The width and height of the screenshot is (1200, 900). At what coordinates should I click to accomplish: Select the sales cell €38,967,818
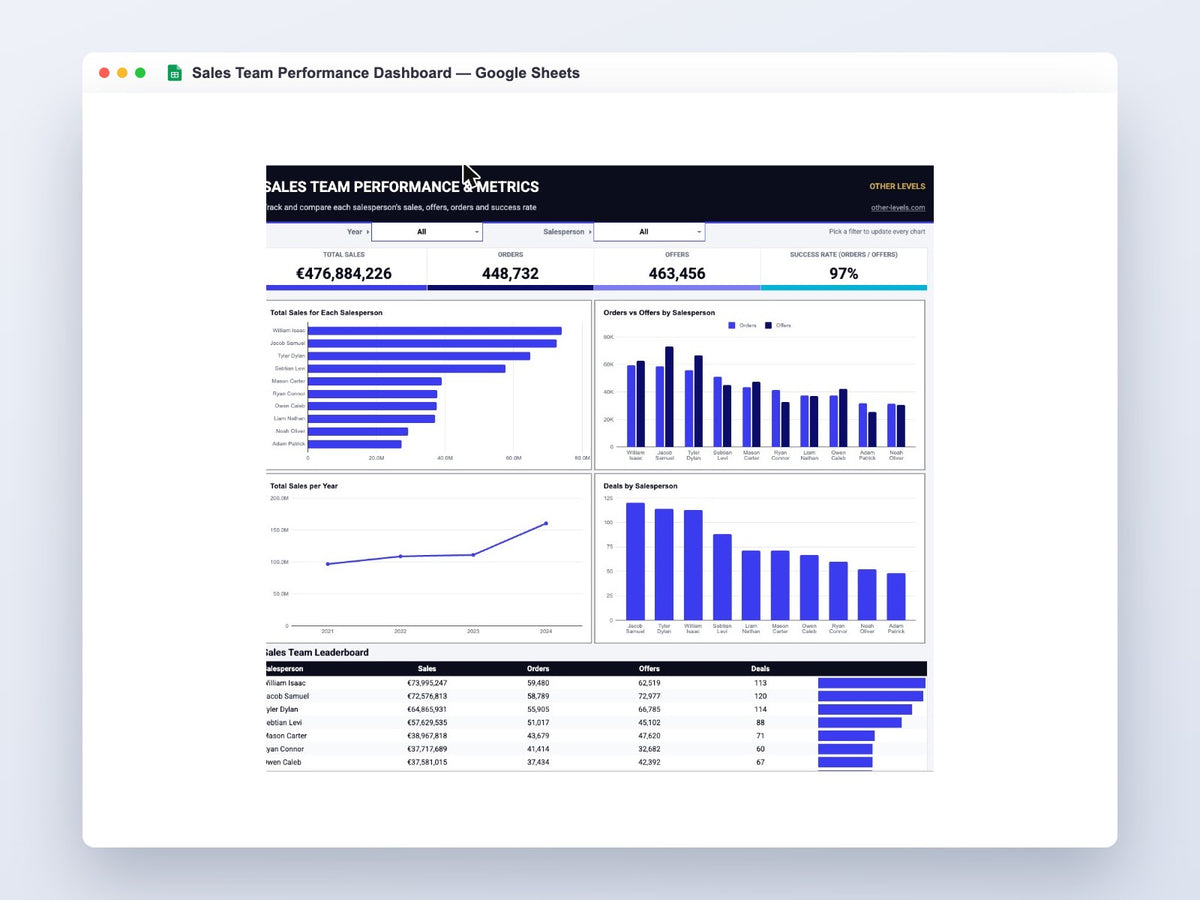tap(427, 736)
